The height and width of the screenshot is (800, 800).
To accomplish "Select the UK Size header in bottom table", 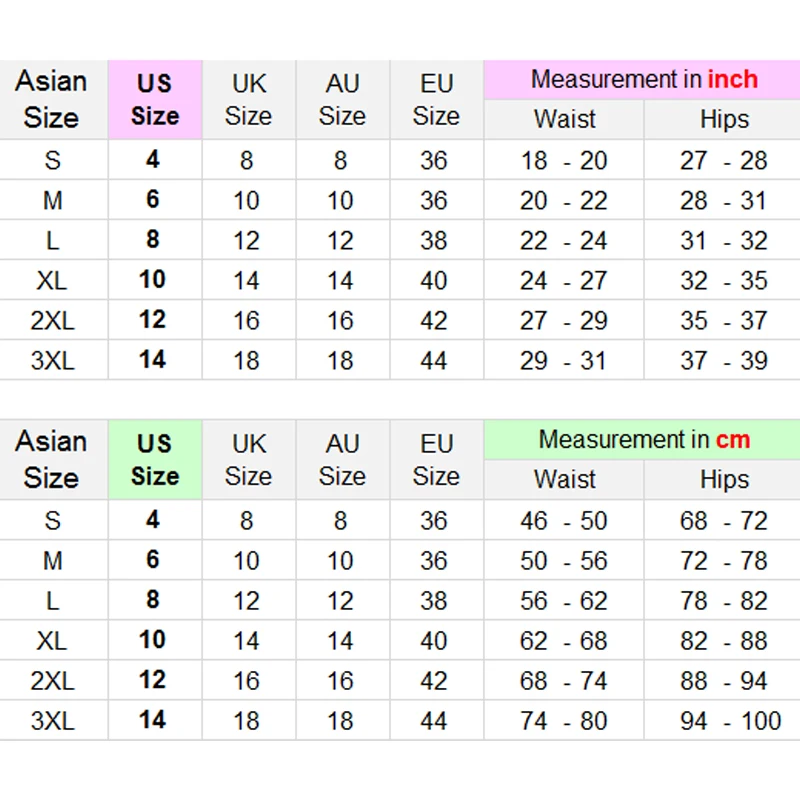I will click(x=248, y=459).
